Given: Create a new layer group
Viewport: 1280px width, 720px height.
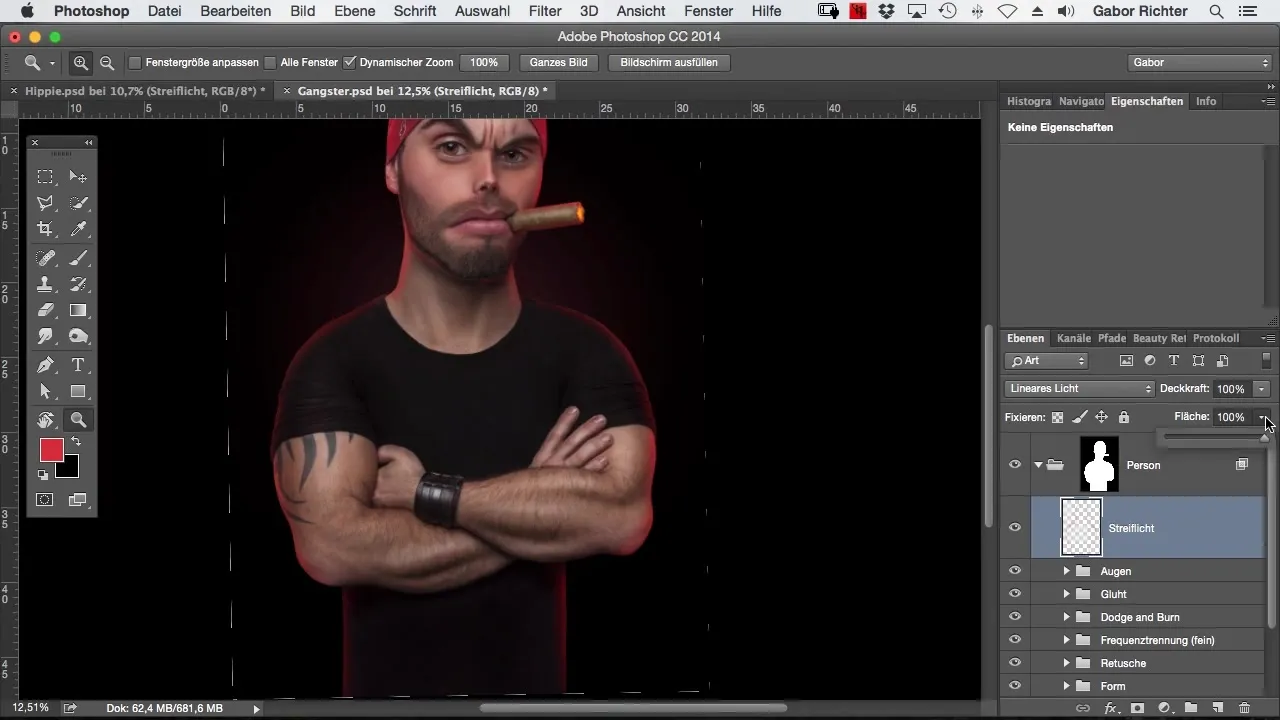Looking at the screenshot, I should tap(1191, 708).
